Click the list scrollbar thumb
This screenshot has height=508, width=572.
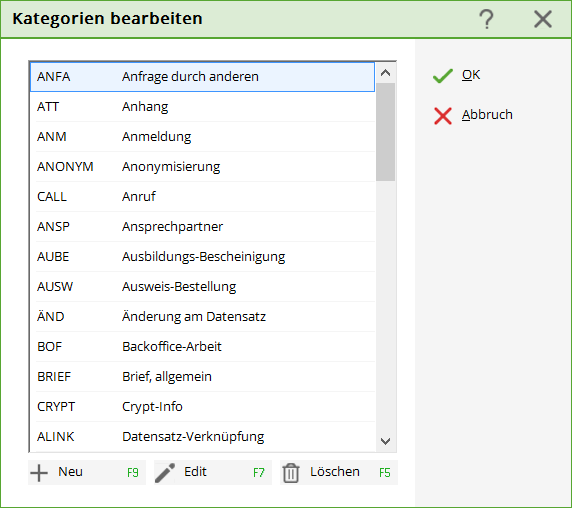pos(386,132)
